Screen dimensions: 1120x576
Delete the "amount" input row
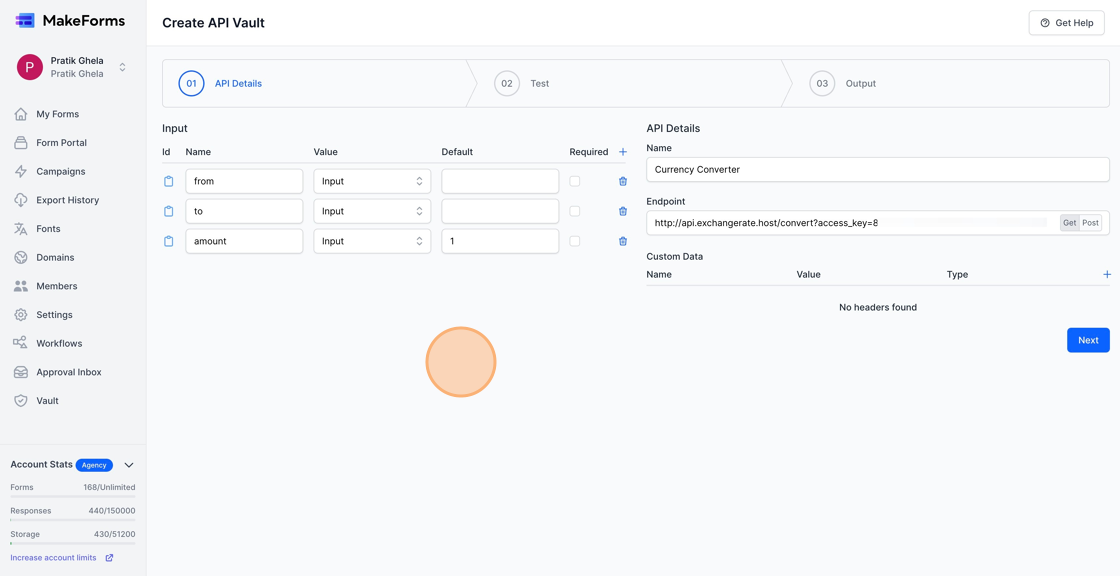click(x=623, y=241)
